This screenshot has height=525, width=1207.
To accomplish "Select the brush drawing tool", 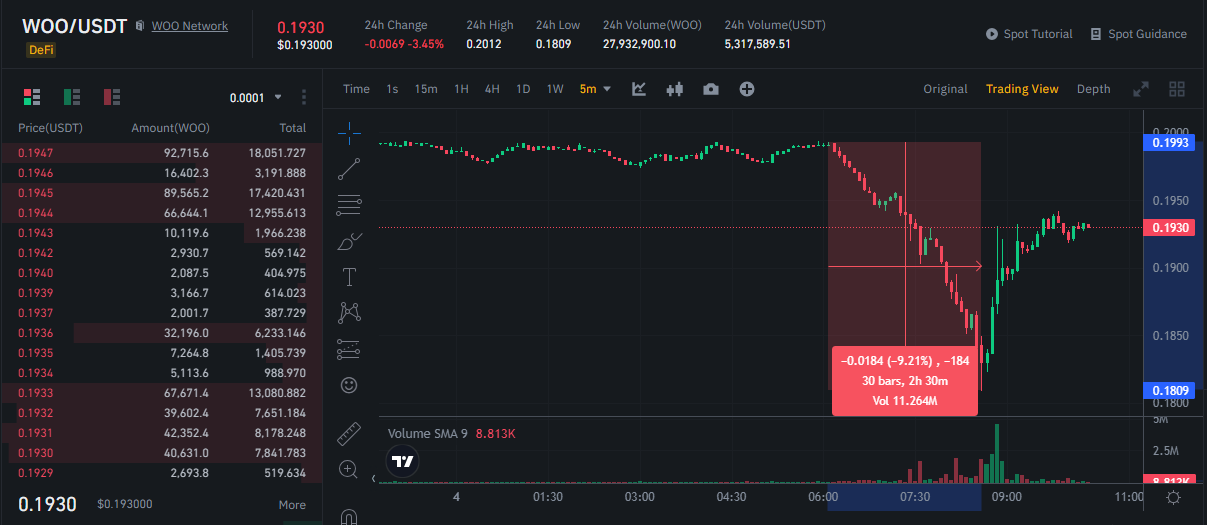I will (349, 241).
